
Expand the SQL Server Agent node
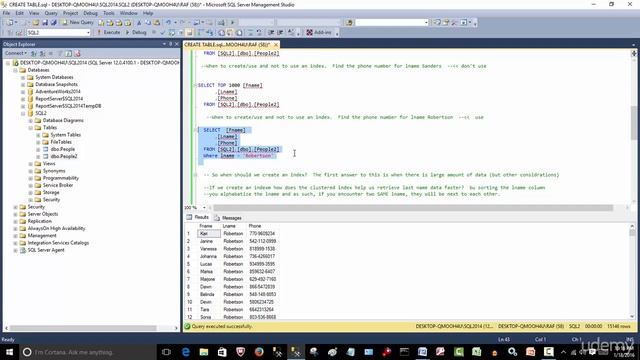[x=16, y=250]
